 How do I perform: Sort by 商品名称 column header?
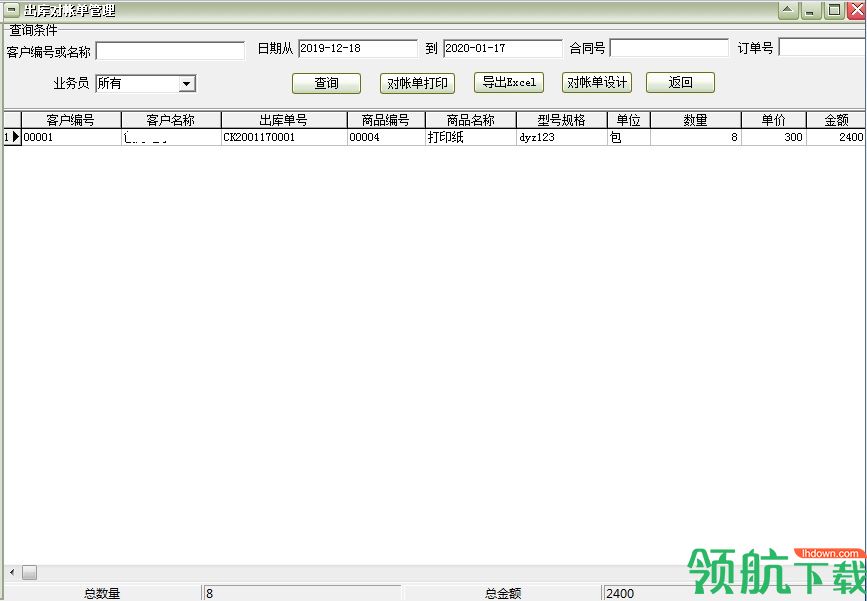(471, 120)
